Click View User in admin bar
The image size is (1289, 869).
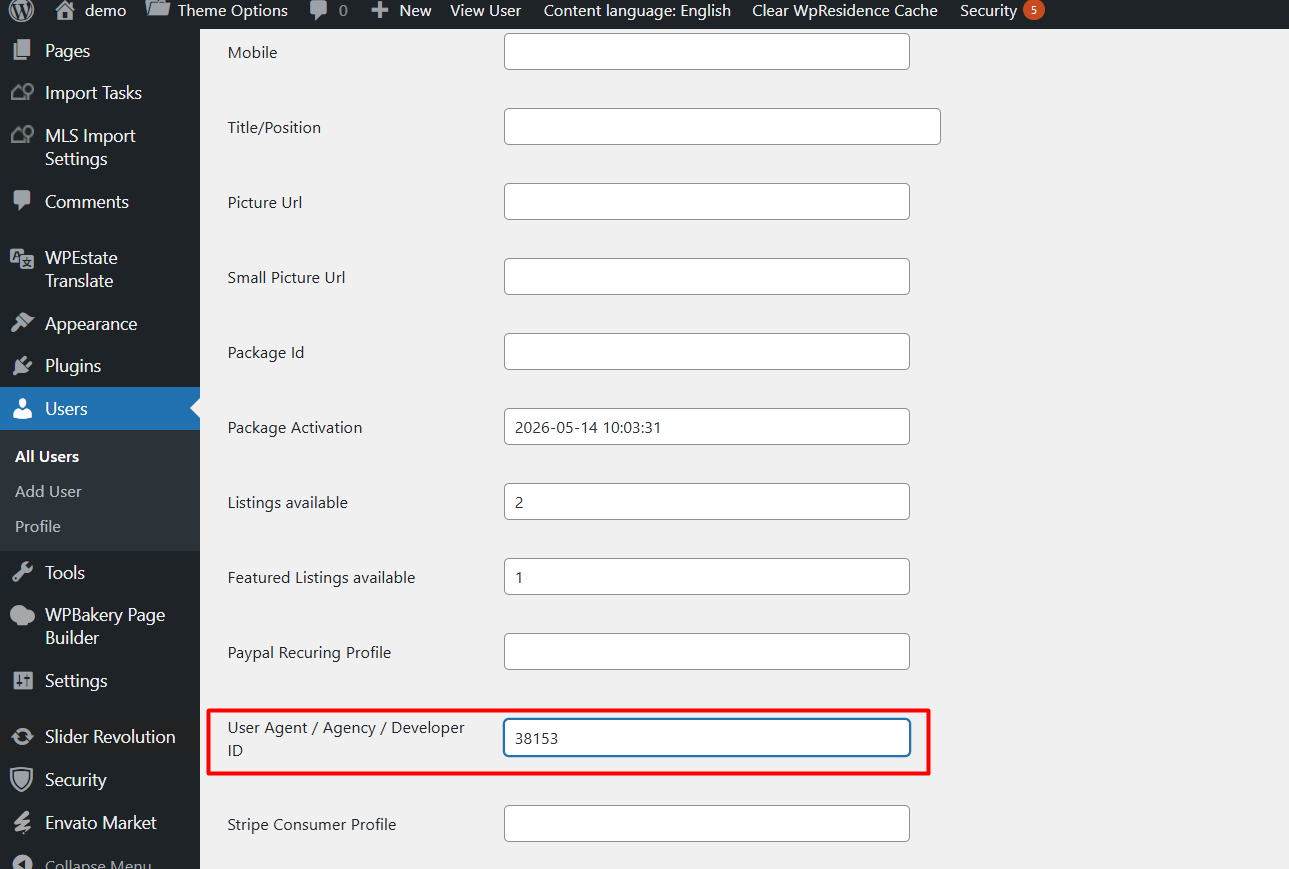[x=485, y=11]
